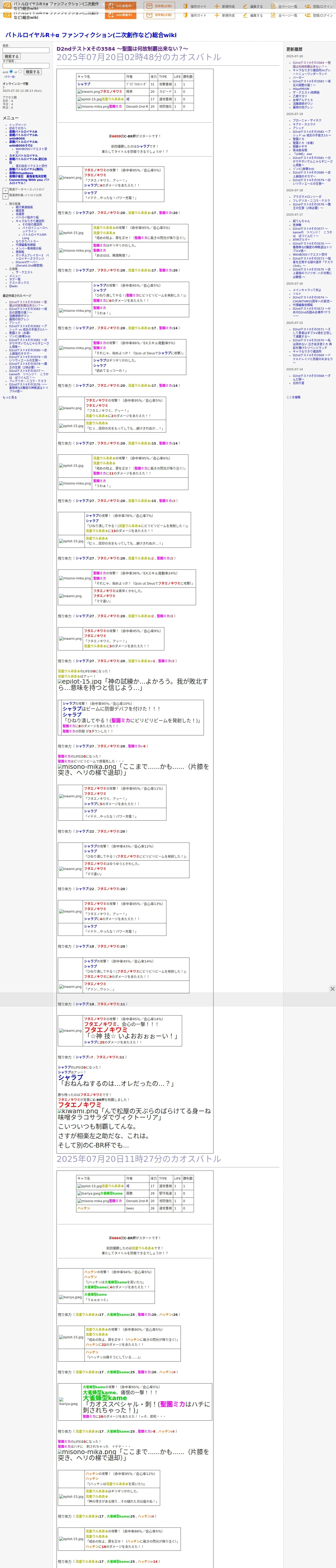
Task: Open プラズマメロンソーダ history link
Action: click(x=307, y=197)
